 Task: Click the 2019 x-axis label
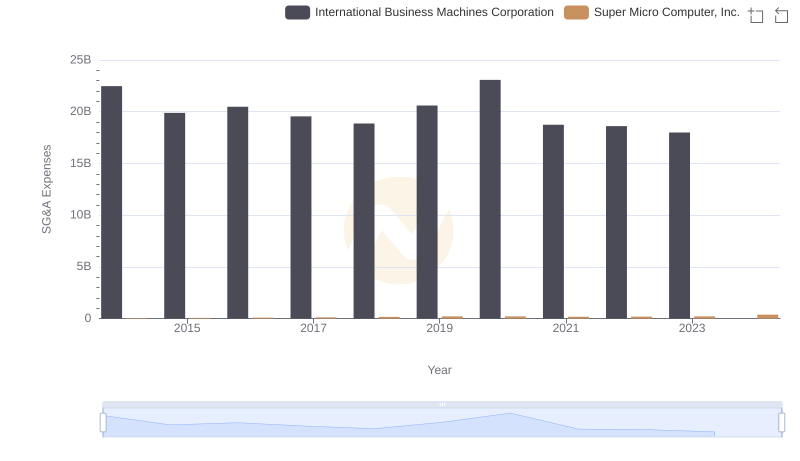(439, 328)
